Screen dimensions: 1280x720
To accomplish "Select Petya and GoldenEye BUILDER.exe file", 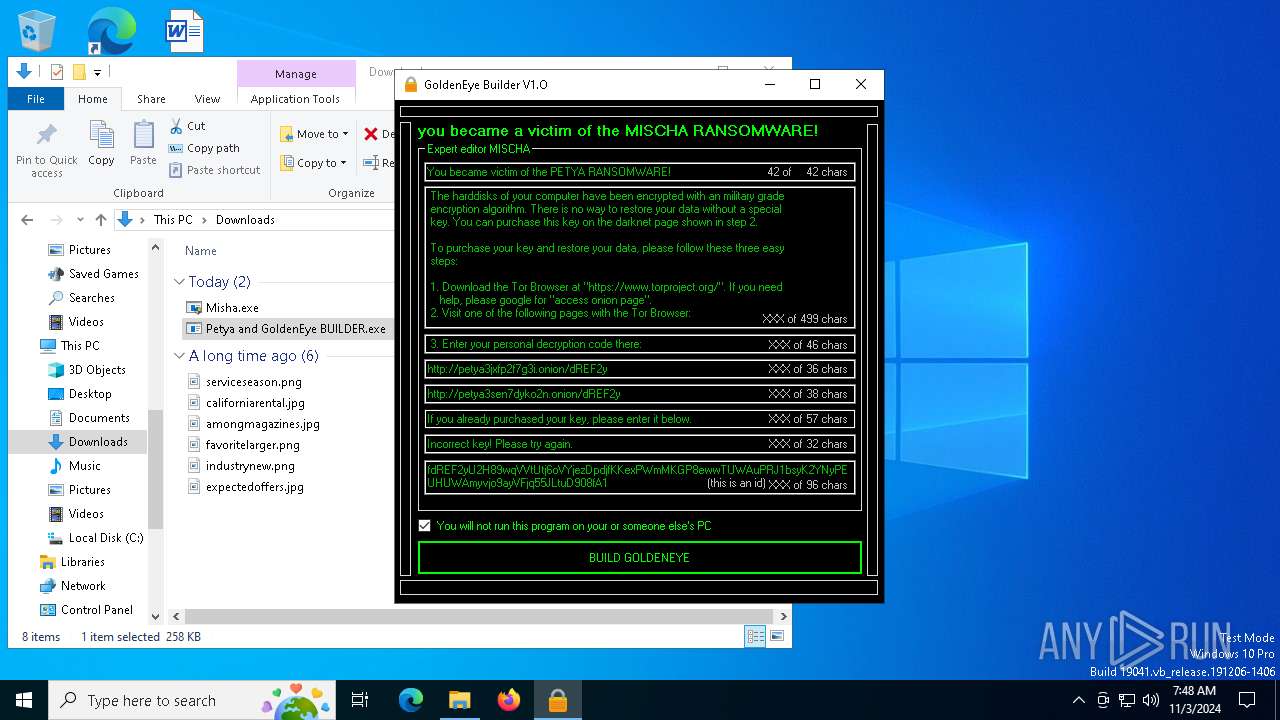I will point(286,328).
